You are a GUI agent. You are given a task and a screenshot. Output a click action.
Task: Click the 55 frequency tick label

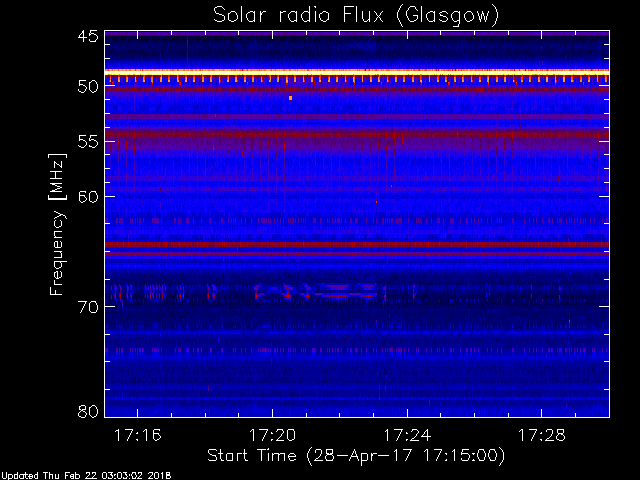pos(88,142)
